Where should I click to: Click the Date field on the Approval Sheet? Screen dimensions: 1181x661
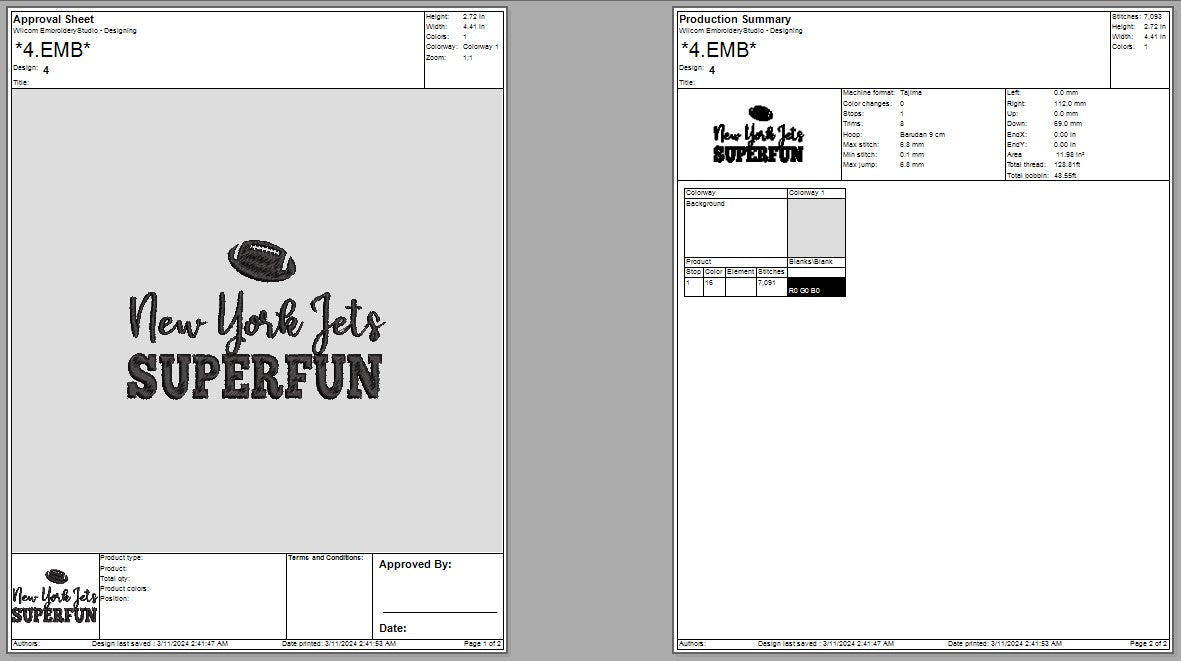tap(393, 628)
